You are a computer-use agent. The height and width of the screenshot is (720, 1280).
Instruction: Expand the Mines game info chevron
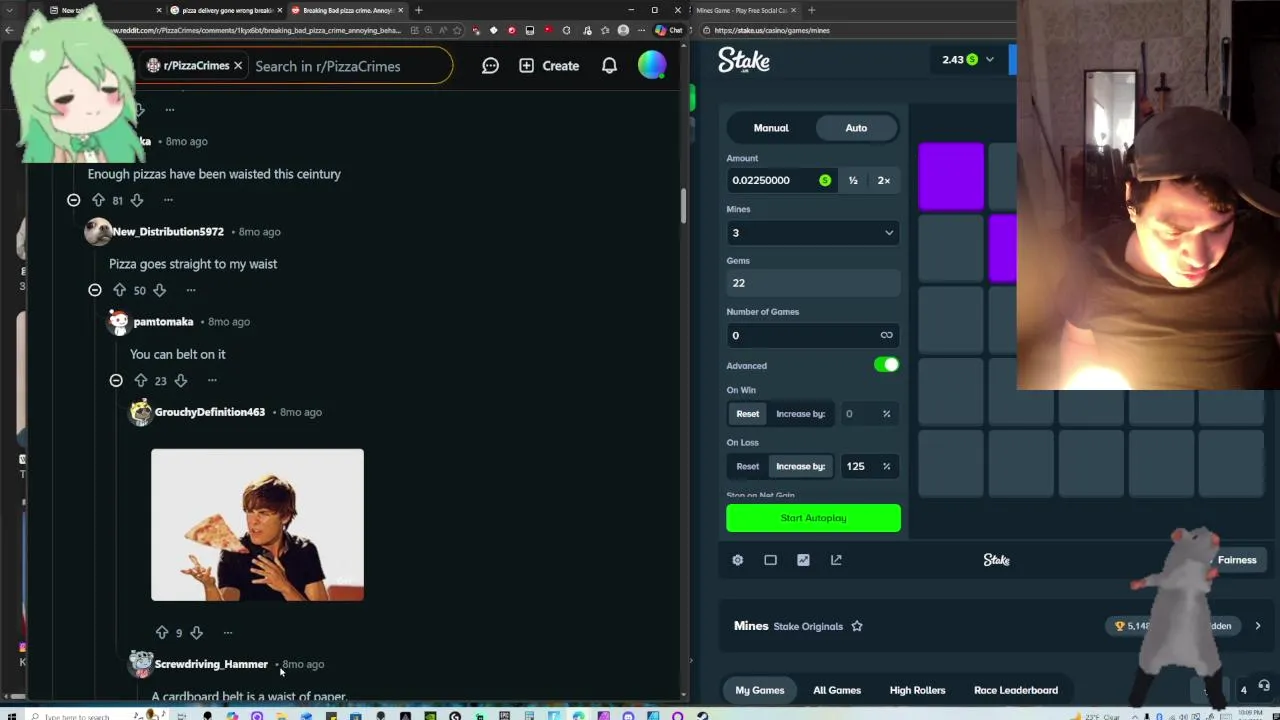[1258, 626]
